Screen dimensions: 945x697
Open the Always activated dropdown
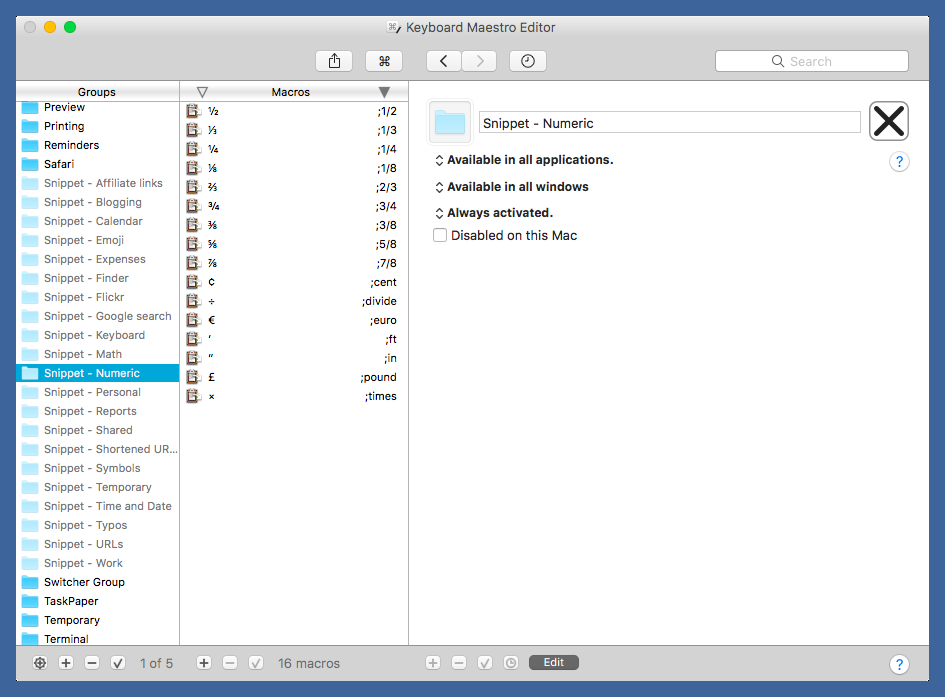point(494,213)
